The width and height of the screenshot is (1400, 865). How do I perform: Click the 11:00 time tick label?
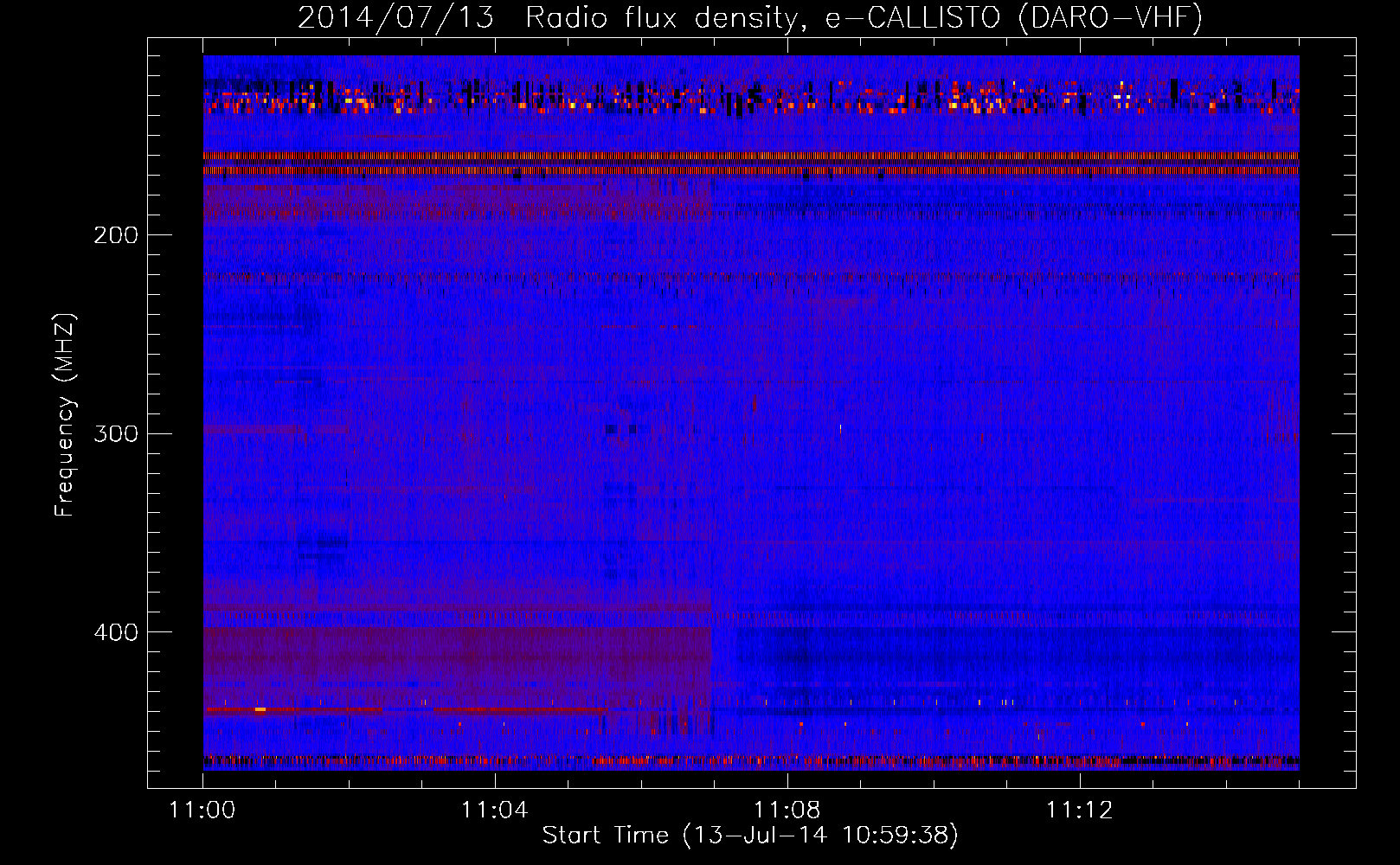pos(202,811)
